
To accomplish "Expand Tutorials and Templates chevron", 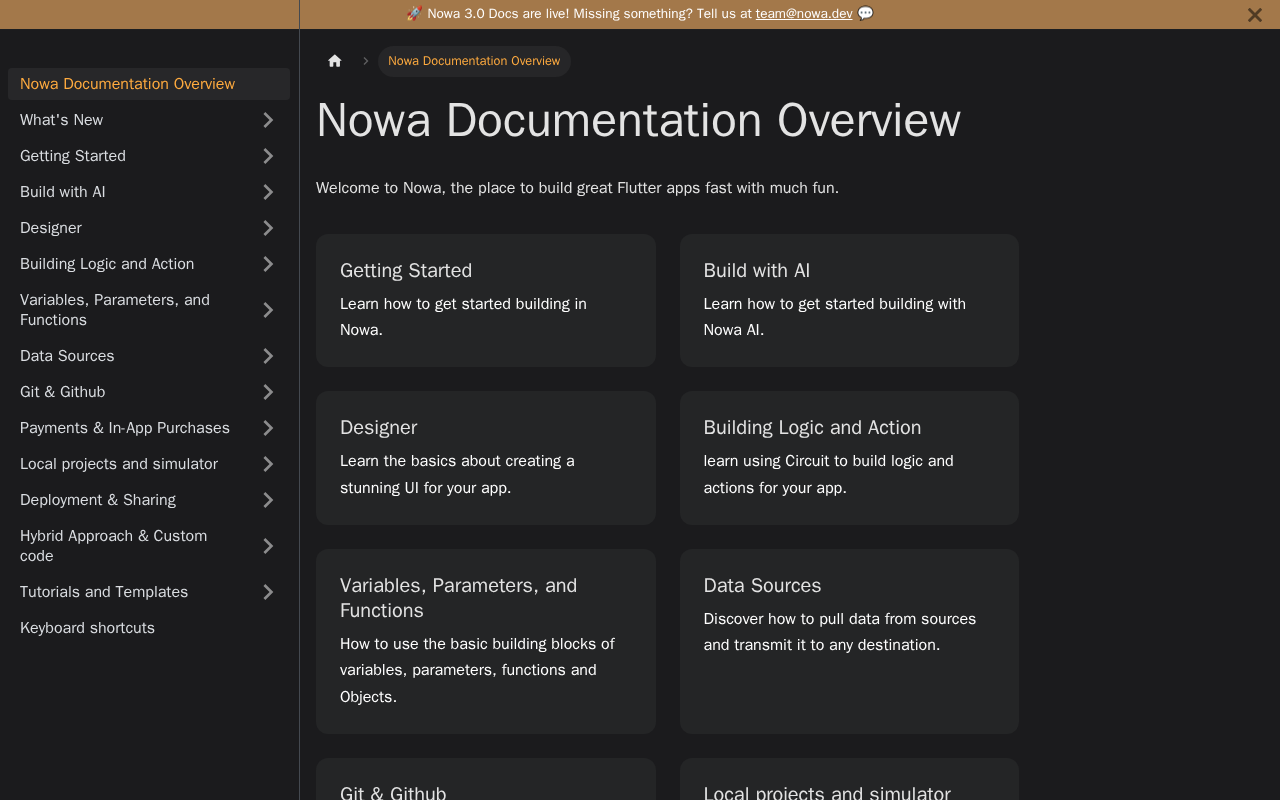I will pos(268,592).
